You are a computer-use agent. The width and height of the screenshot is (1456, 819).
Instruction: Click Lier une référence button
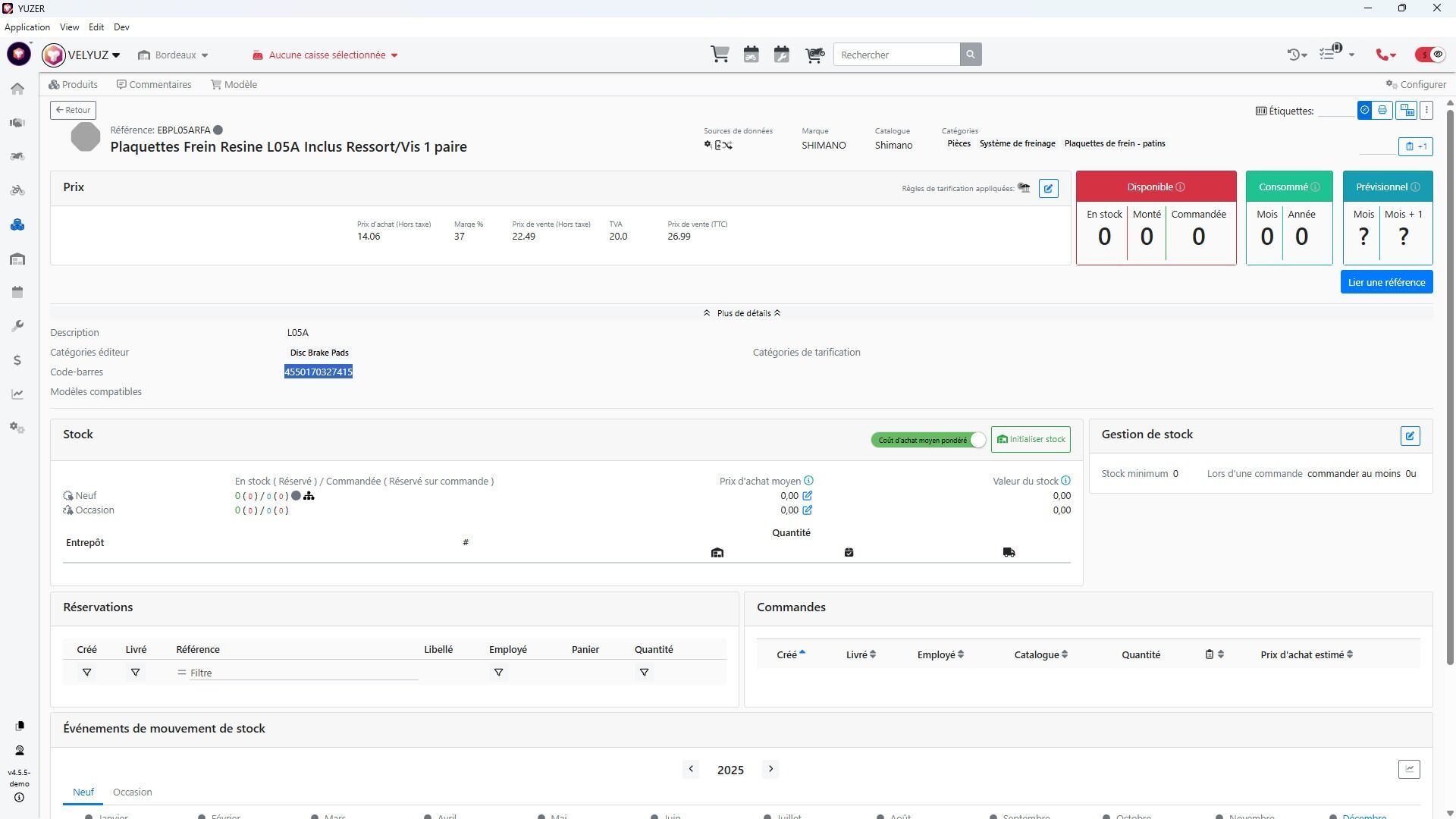(1385, 282)
